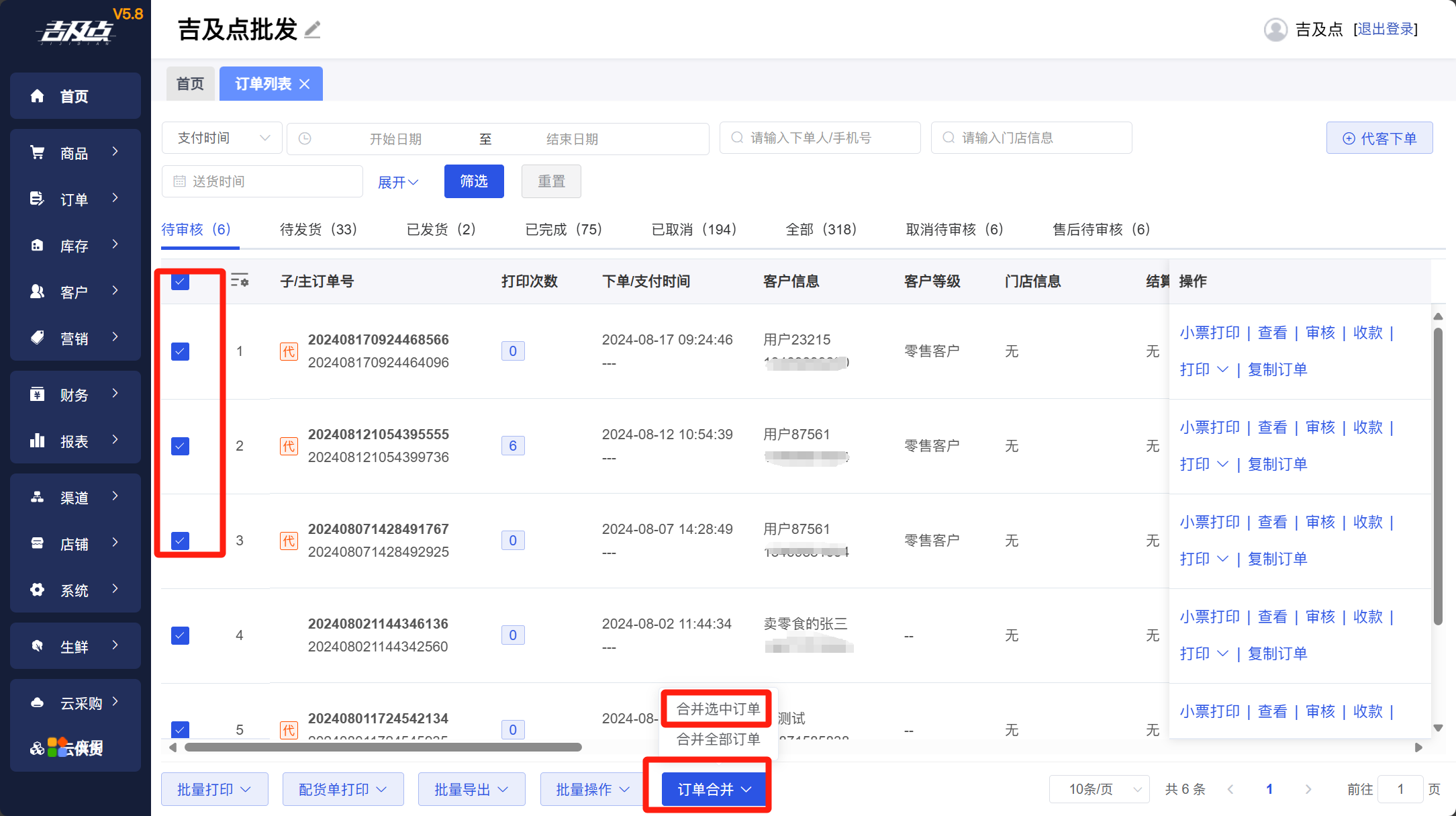
Task: Open the 支付时间 dropdown
Action: pos(222,138)
